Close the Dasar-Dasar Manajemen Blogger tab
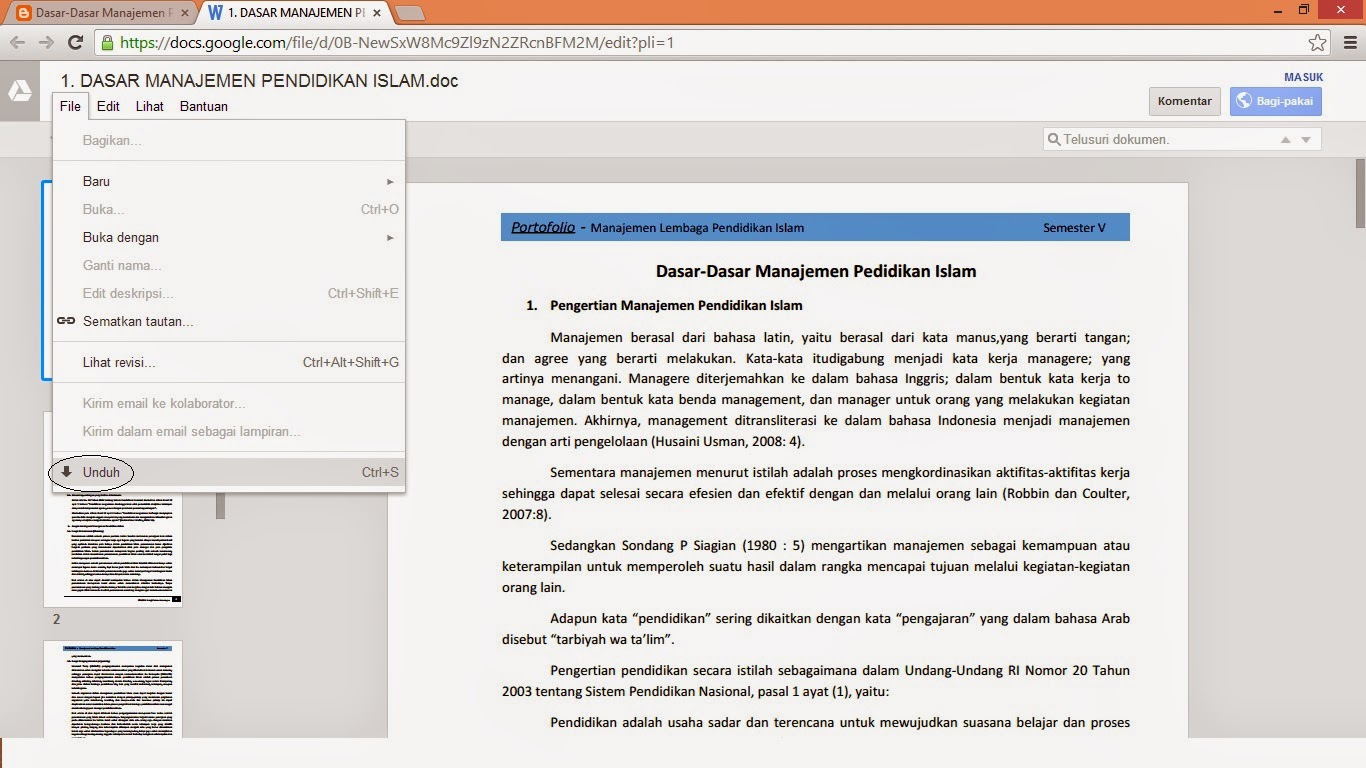 [x=185, y=13]
